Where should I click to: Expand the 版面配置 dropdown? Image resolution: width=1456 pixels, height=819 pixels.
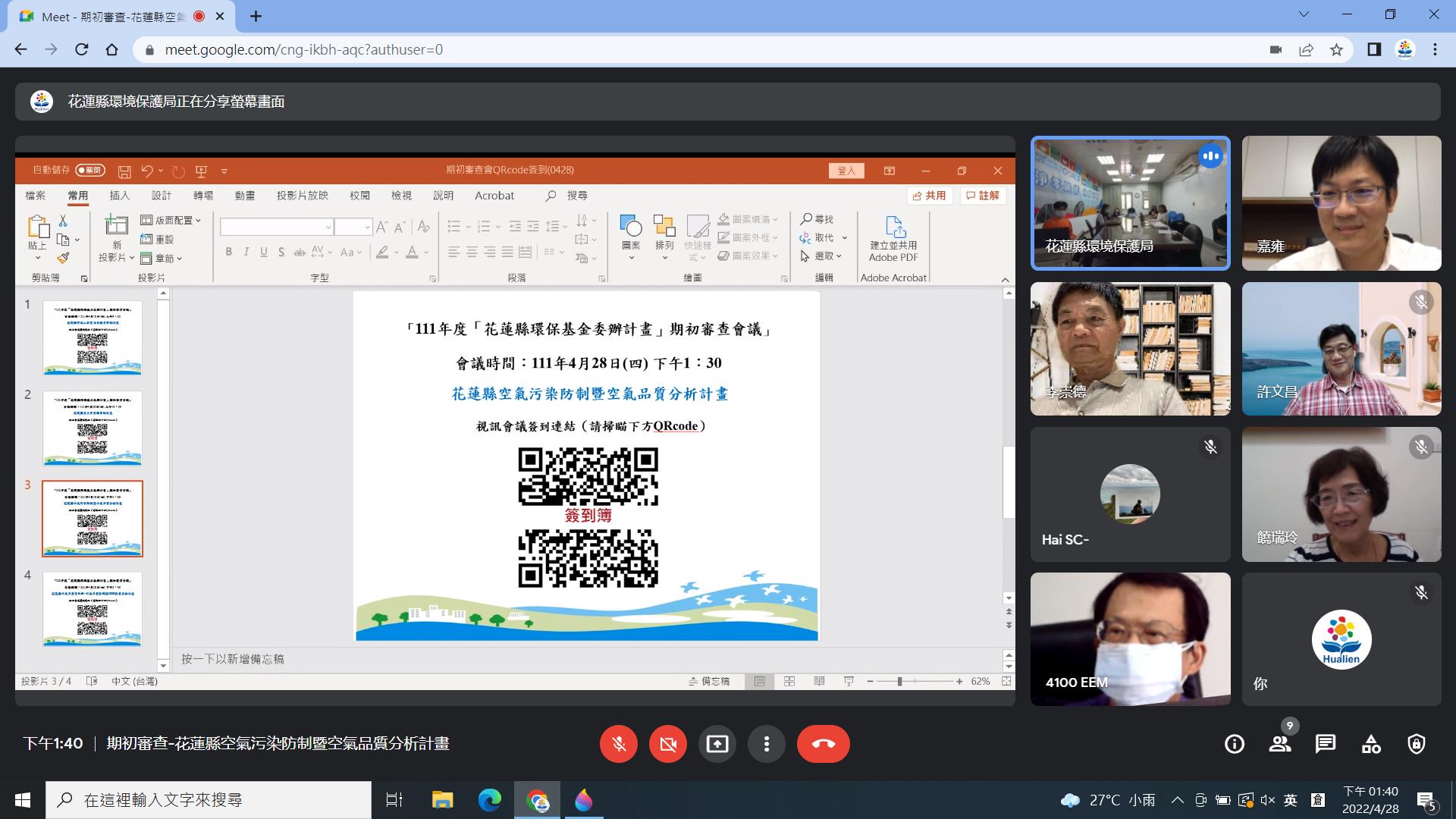pyautogui.click(x=171, y=220)
